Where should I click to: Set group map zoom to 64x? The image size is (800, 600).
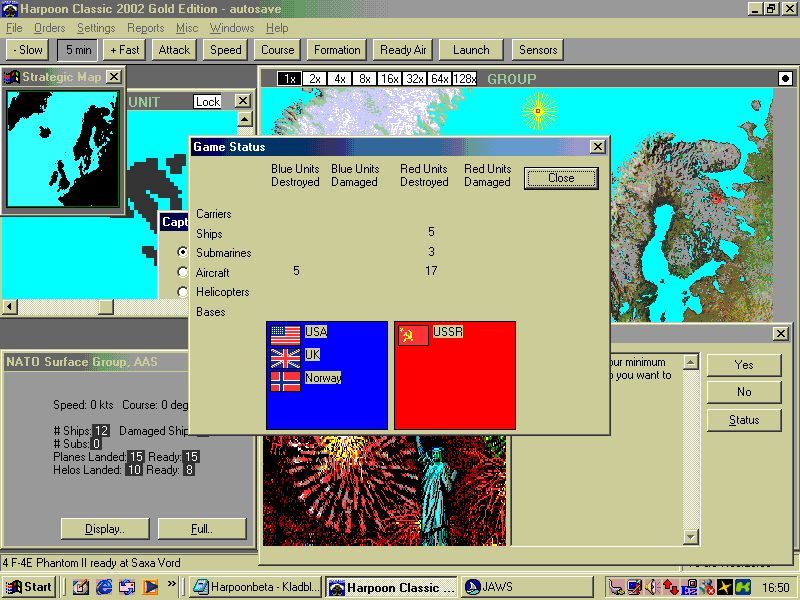coord(439,79)
